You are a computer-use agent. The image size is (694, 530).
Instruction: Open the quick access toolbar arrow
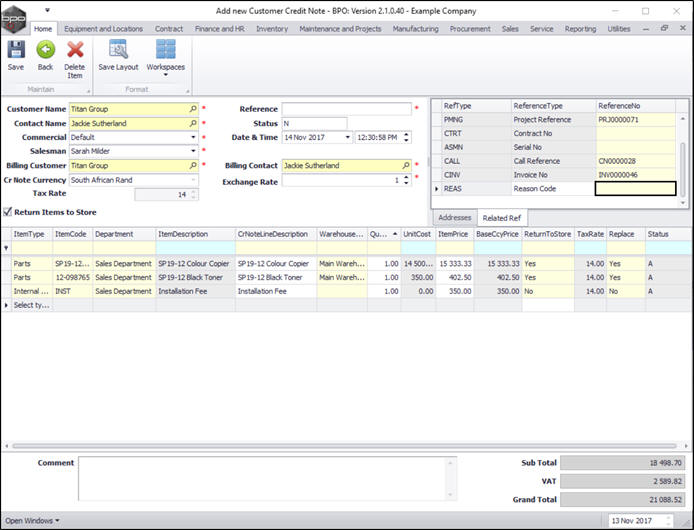click(47, 10)
